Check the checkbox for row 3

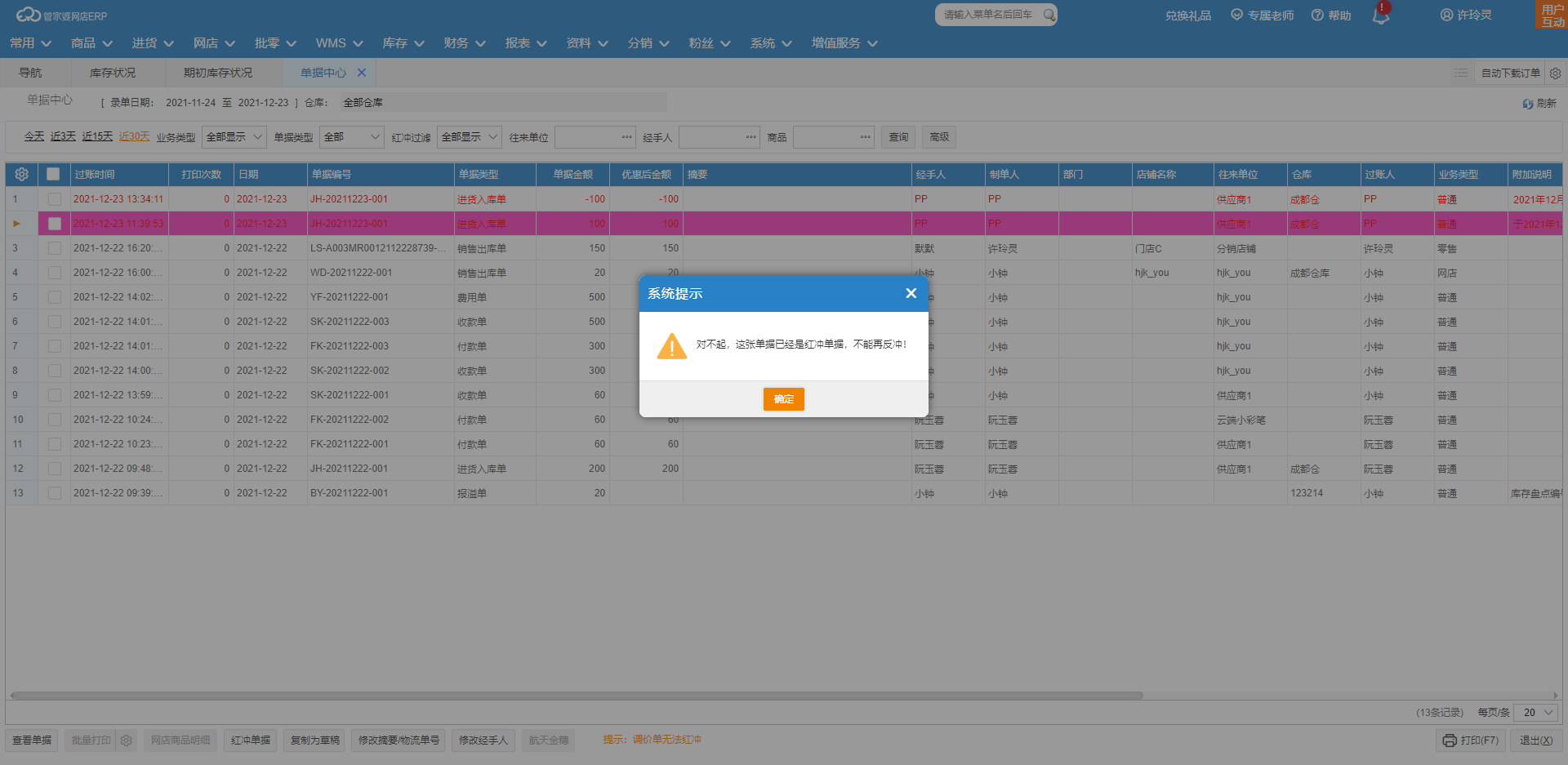point(54,248)
